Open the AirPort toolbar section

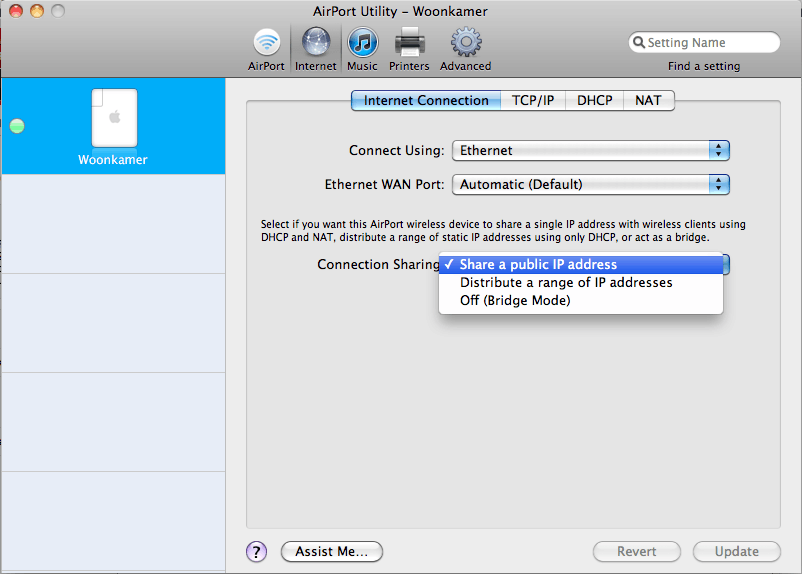266,50
